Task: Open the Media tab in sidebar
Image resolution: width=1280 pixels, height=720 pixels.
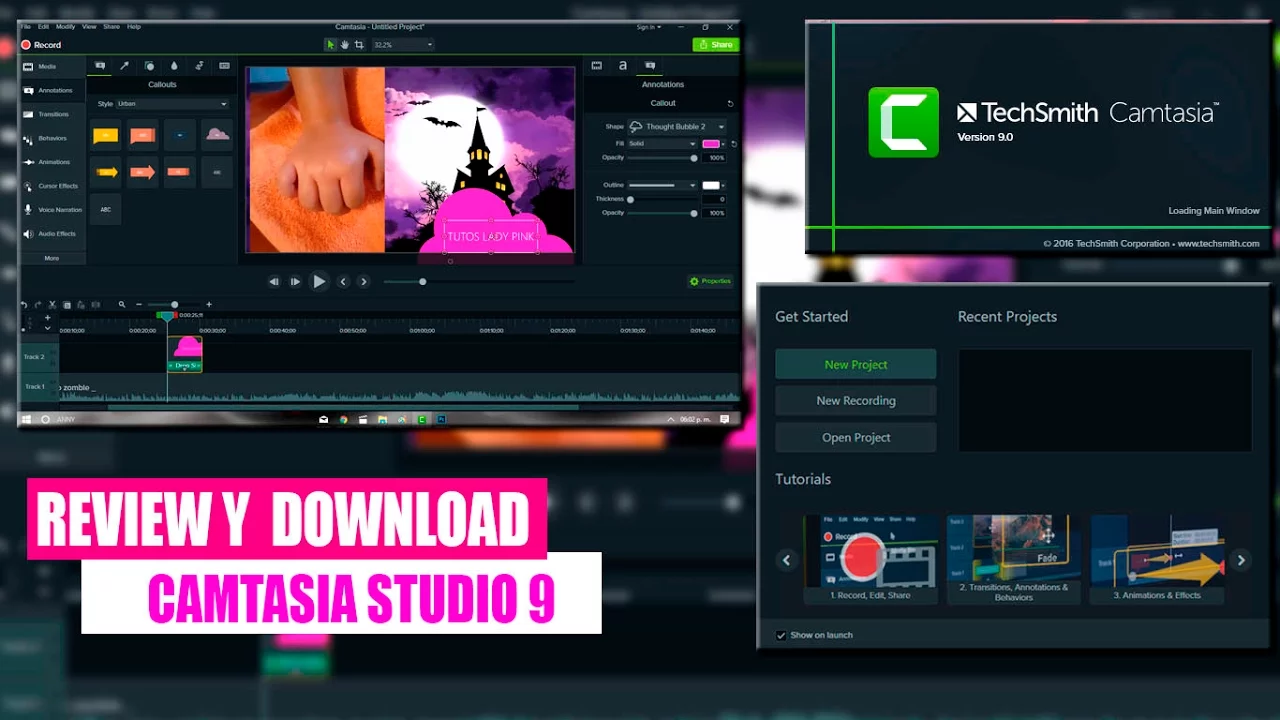Action: pyautogui.click(x=53, y=66)
